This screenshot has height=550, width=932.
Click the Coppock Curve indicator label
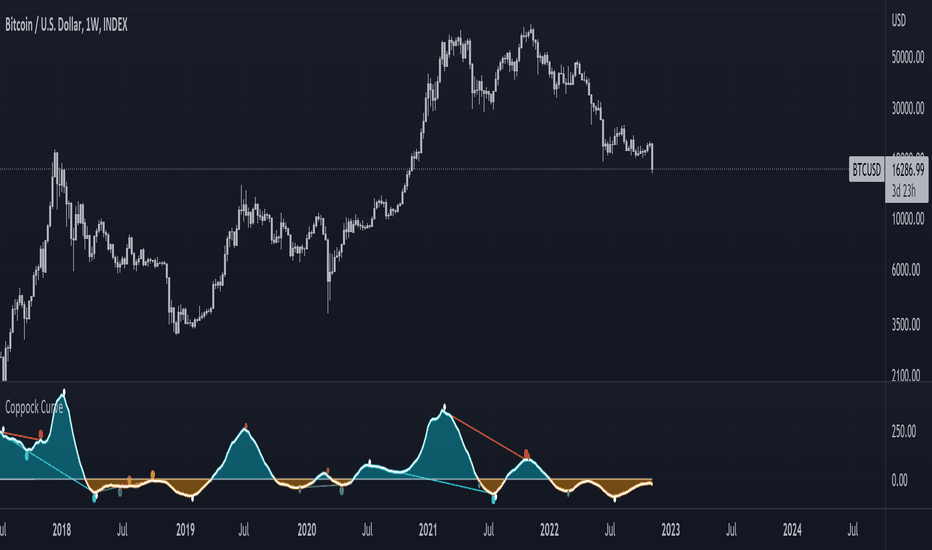34,407
